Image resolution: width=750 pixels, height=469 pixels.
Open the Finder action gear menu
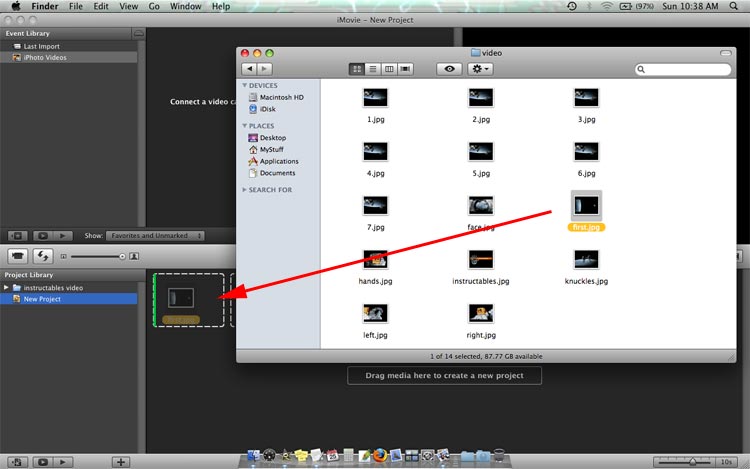click(480, 69)
